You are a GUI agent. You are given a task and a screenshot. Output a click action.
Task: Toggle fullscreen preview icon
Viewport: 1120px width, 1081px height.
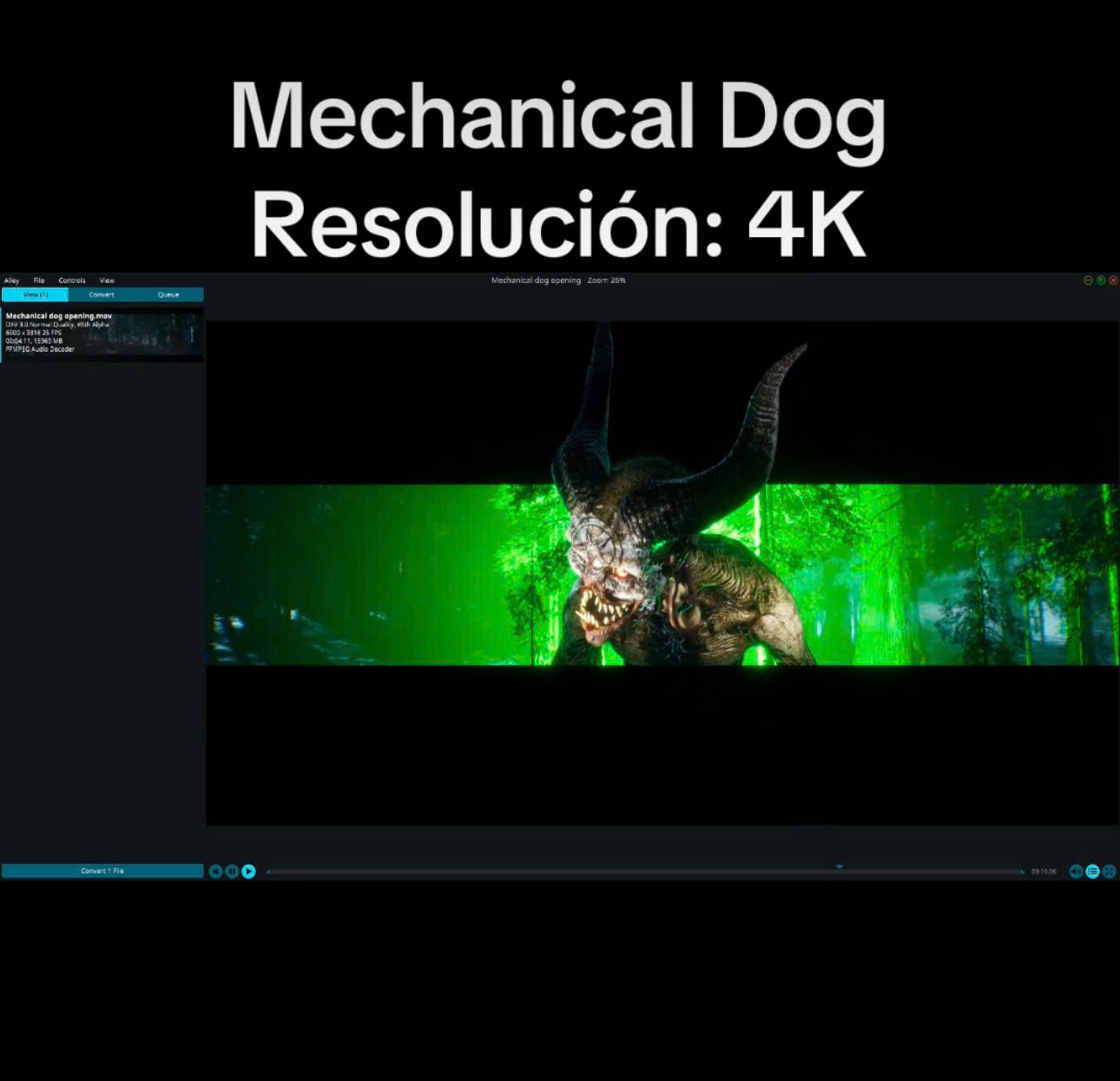tap(1109, 871)
